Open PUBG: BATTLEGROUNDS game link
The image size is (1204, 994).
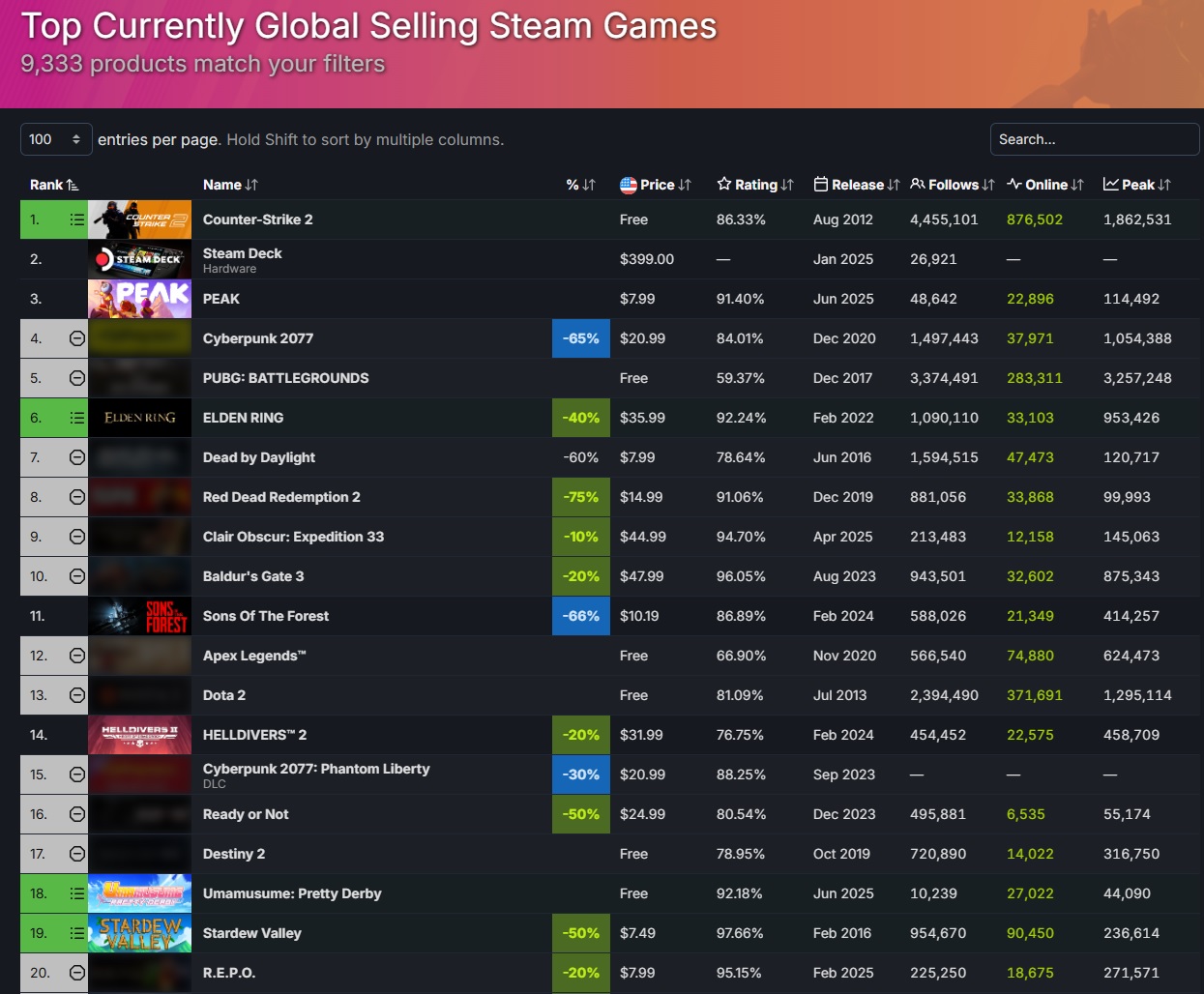click(x=286, y=378)
